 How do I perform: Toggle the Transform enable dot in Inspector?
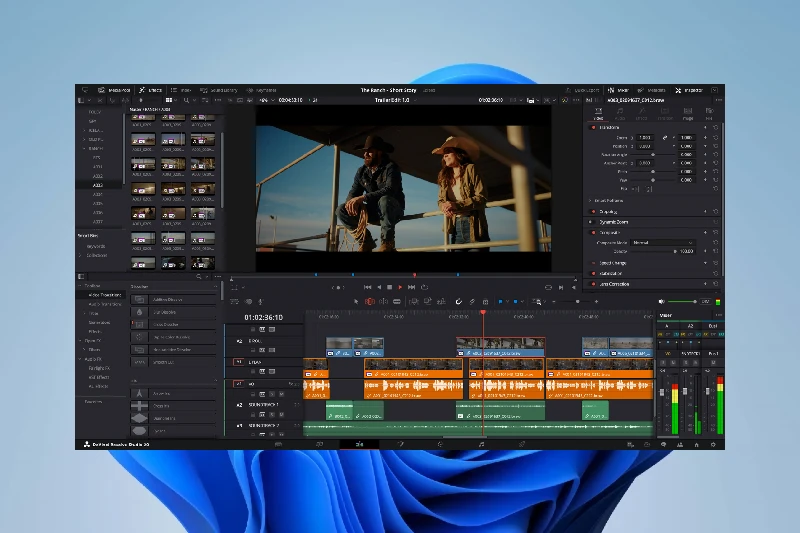click(x=593, y=128)
